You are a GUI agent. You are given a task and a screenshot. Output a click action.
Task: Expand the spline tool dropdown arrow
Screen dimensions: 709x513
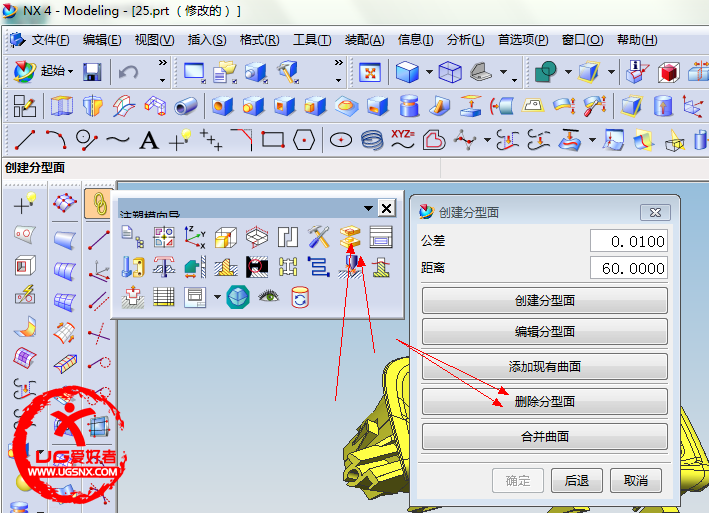487,140
